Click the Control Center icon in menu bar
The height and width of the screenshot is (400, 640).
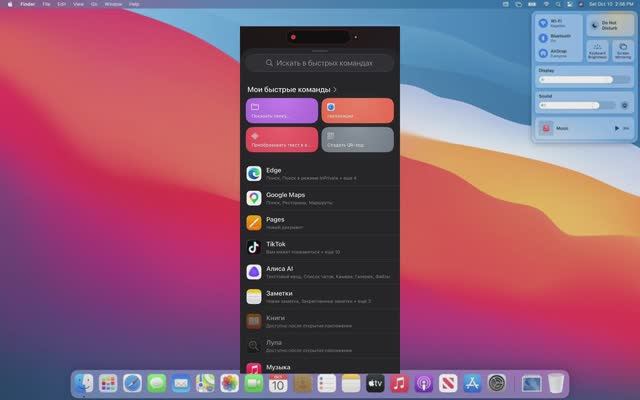[x=570, y=4]
